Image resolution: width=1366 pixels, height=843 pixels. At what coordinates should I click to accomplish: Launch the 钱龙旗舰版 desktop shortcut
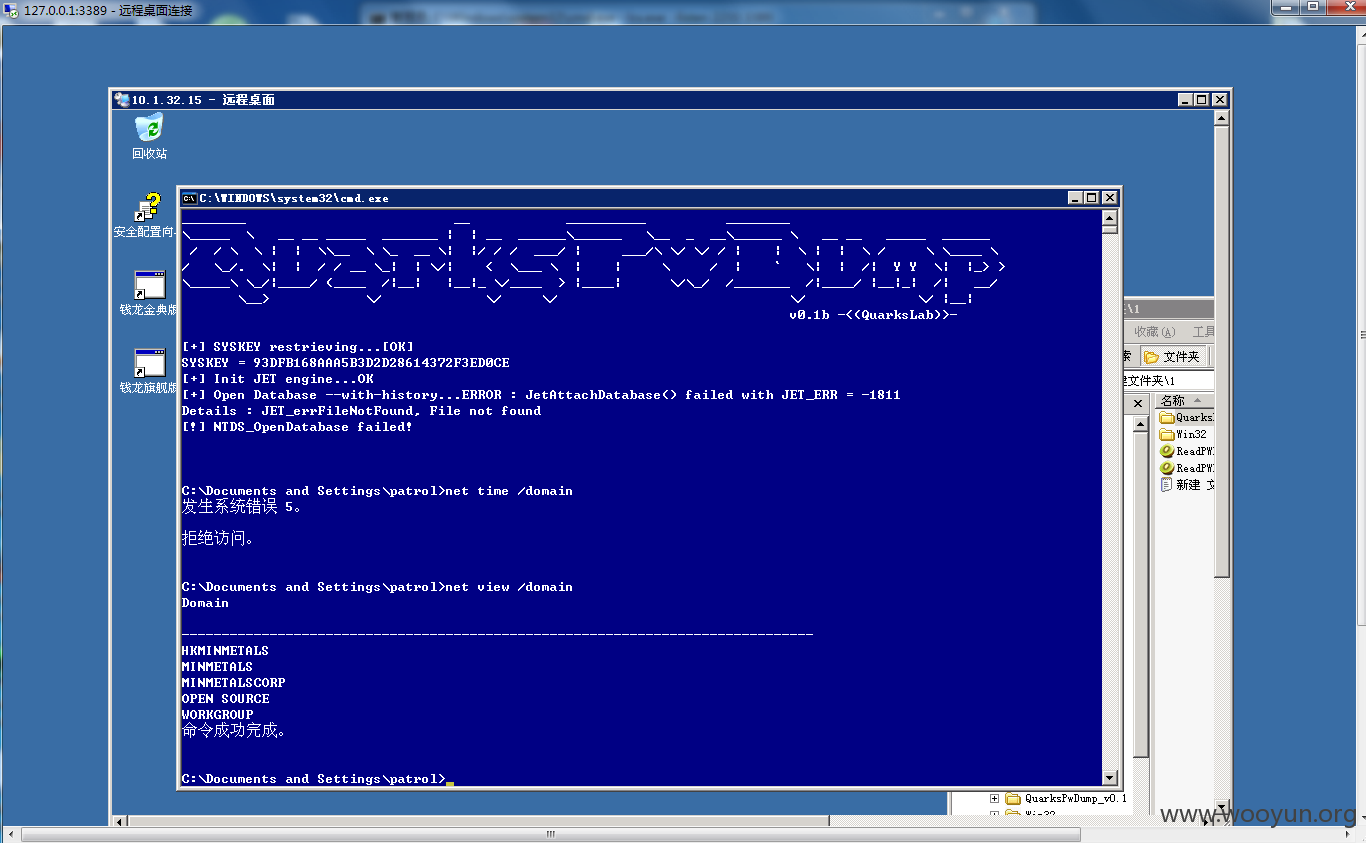tap(149, 372)
